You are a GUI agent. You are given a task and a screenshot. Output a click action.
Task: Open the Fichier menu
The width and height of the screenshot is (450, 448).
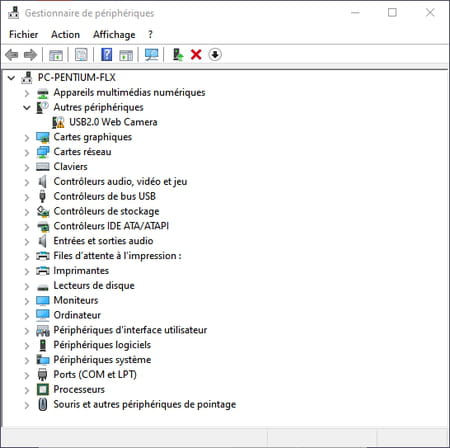point(23,34)
